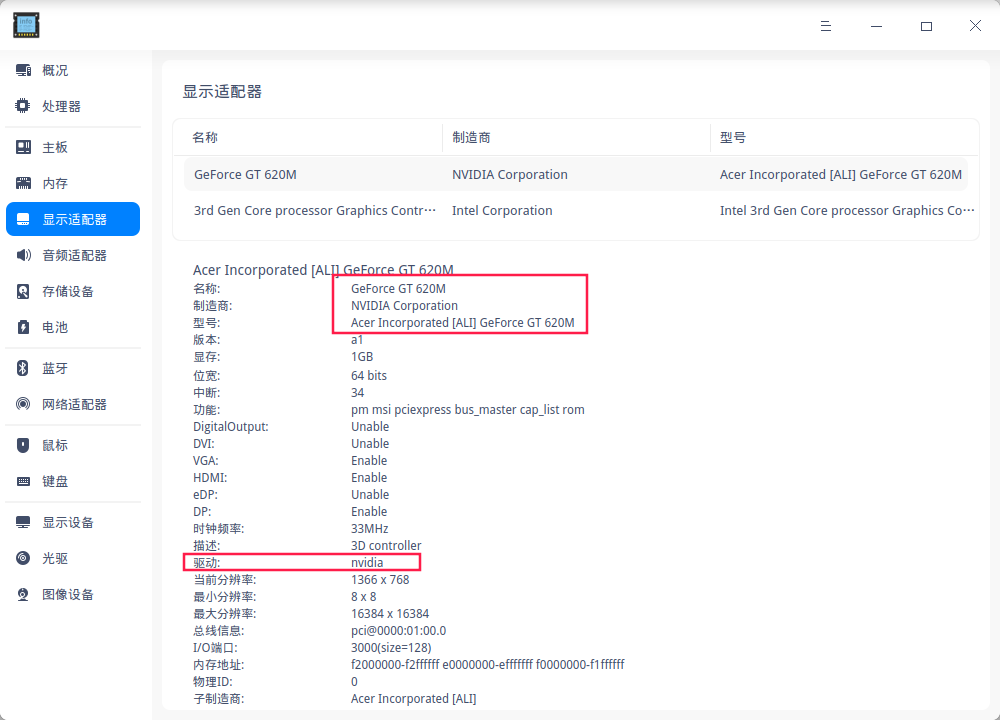This screenshot has width=1000, height=720.
Task: Open the 光驱 section
Action: coord(73,558)
